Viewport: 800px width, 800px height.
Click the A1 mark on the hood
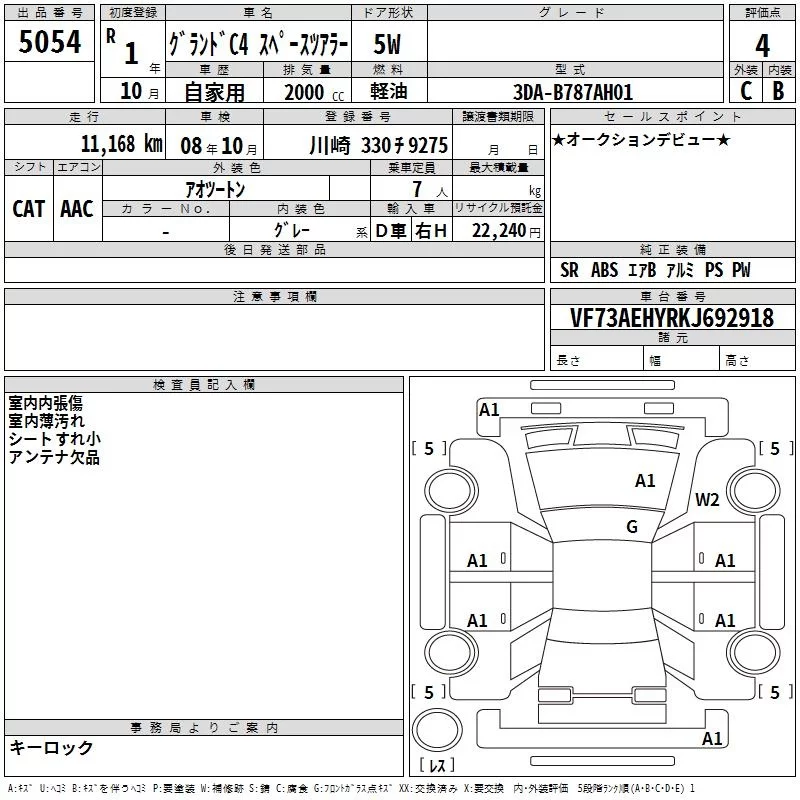coord(645,481)
